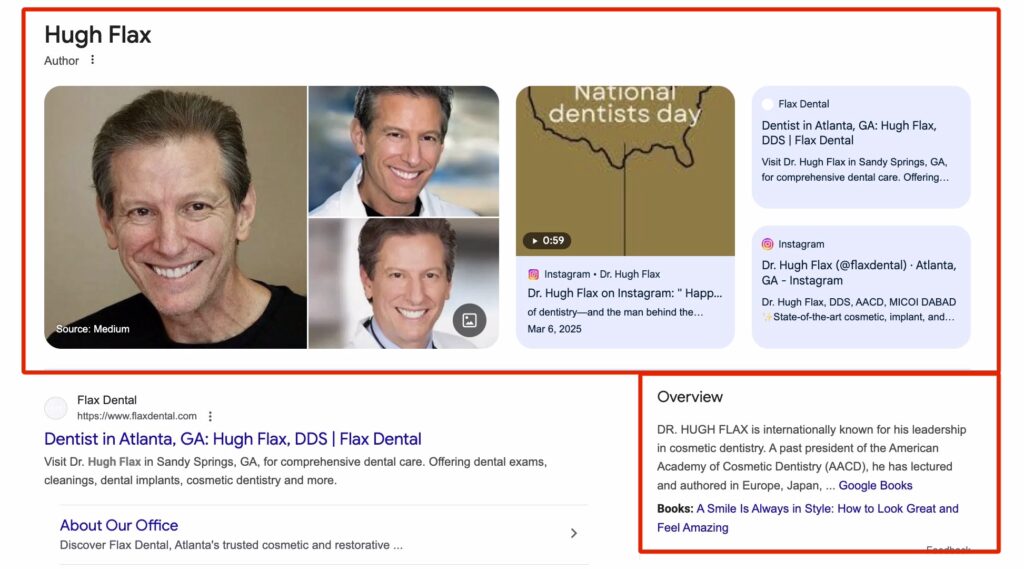Click Dr. Hugh Flax on Instagram video caption
This screenshot has width=1024, height=569.
624,294
